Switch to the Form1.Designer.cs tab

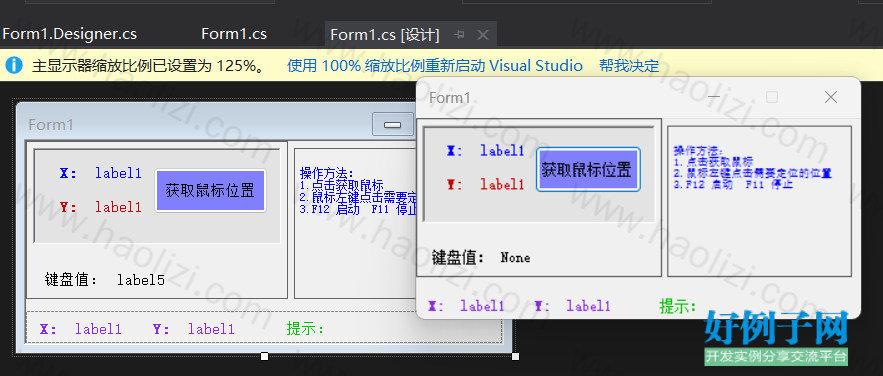[69, 34]
